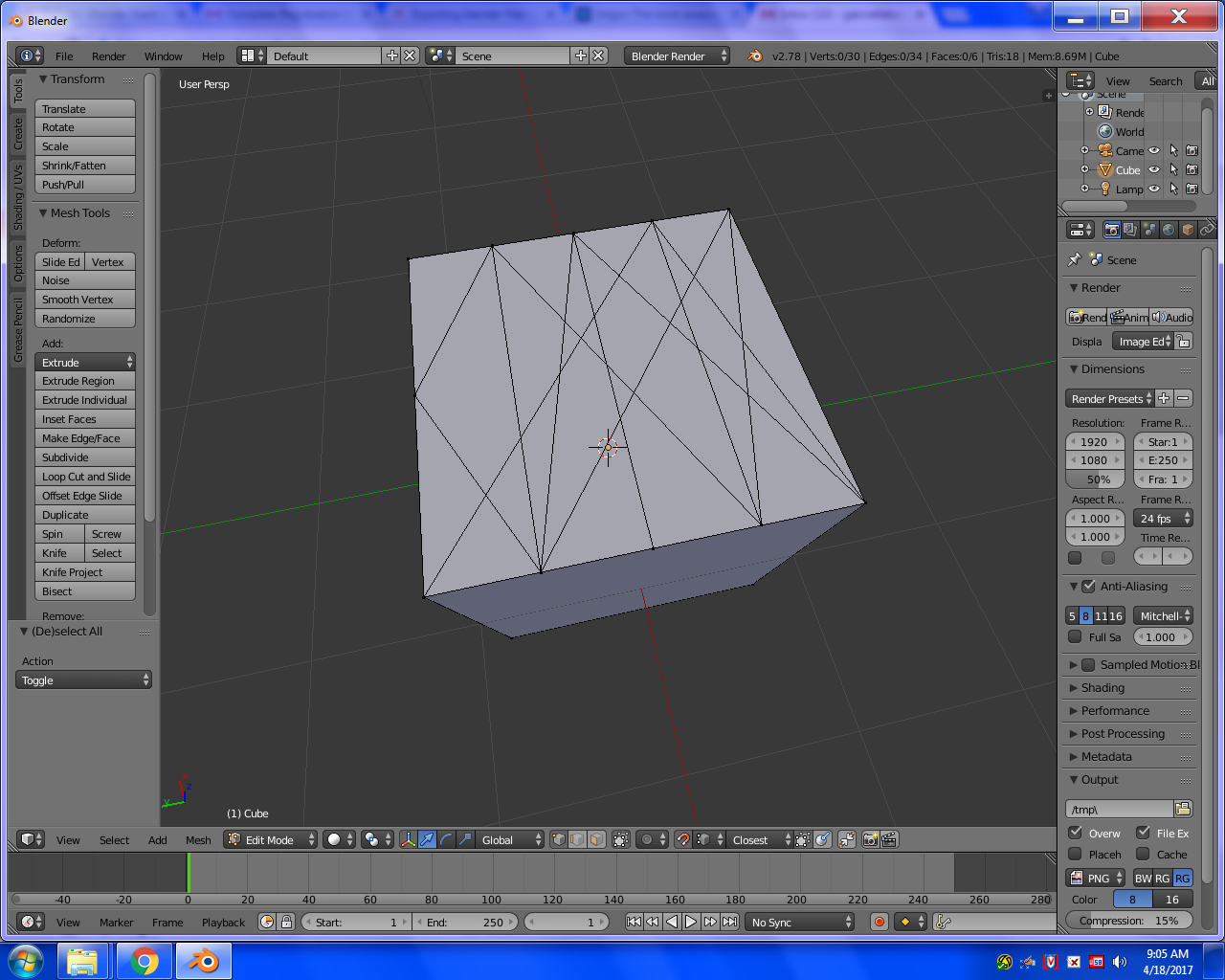Open the viewport shading selector
The width and height of the screenshot is (1225, 980).
[x=339, y=839]
